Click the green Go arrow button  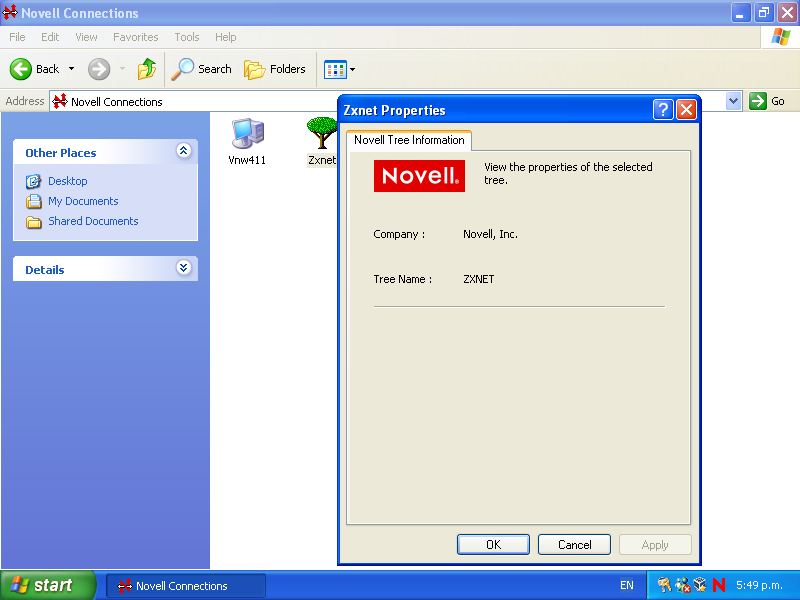[x=758, y=101]
